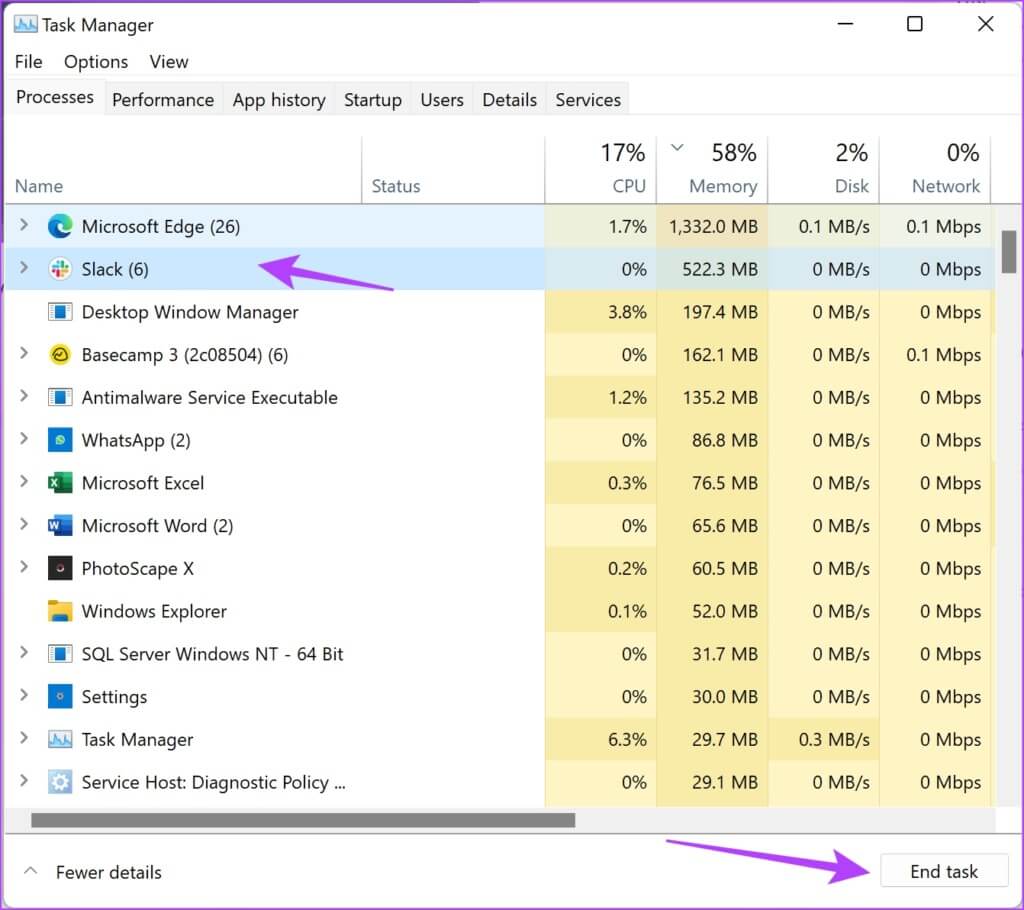The image size is (1024, 910).
Task: Click the Task Manager process row icon
Action: [60, 739]
